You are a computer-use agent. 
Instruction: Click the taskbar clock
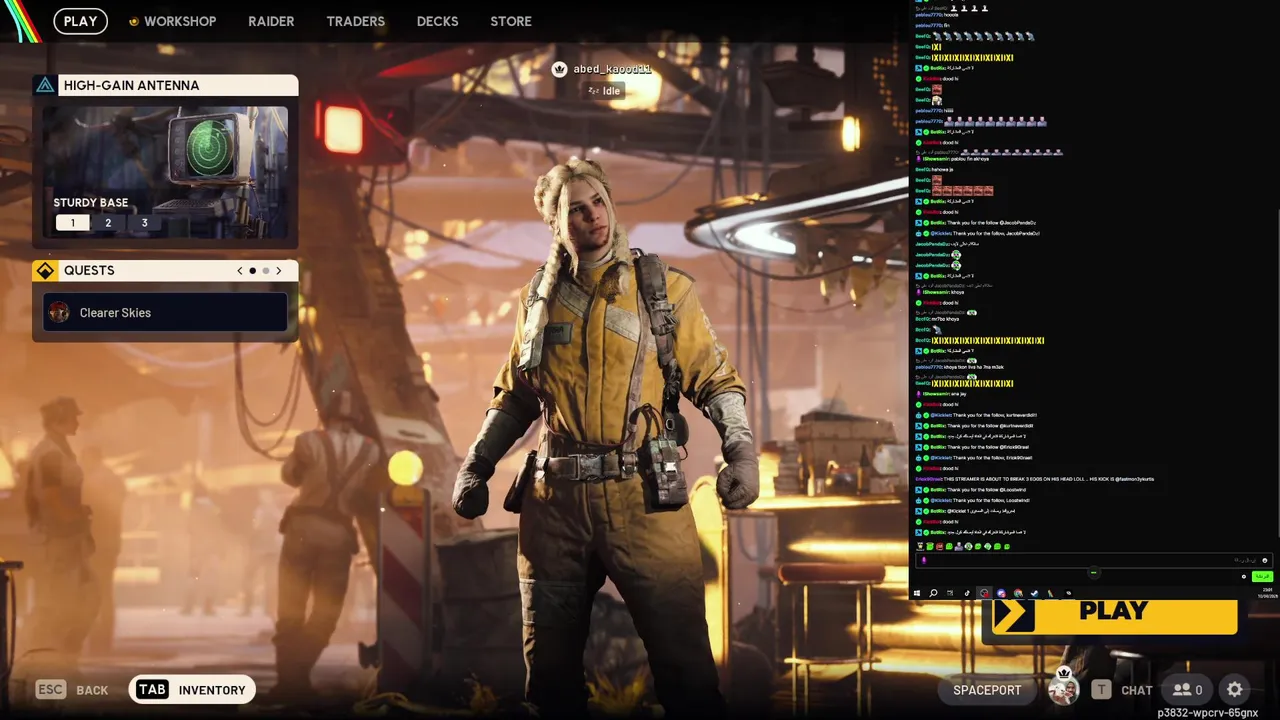[1268, 592]
